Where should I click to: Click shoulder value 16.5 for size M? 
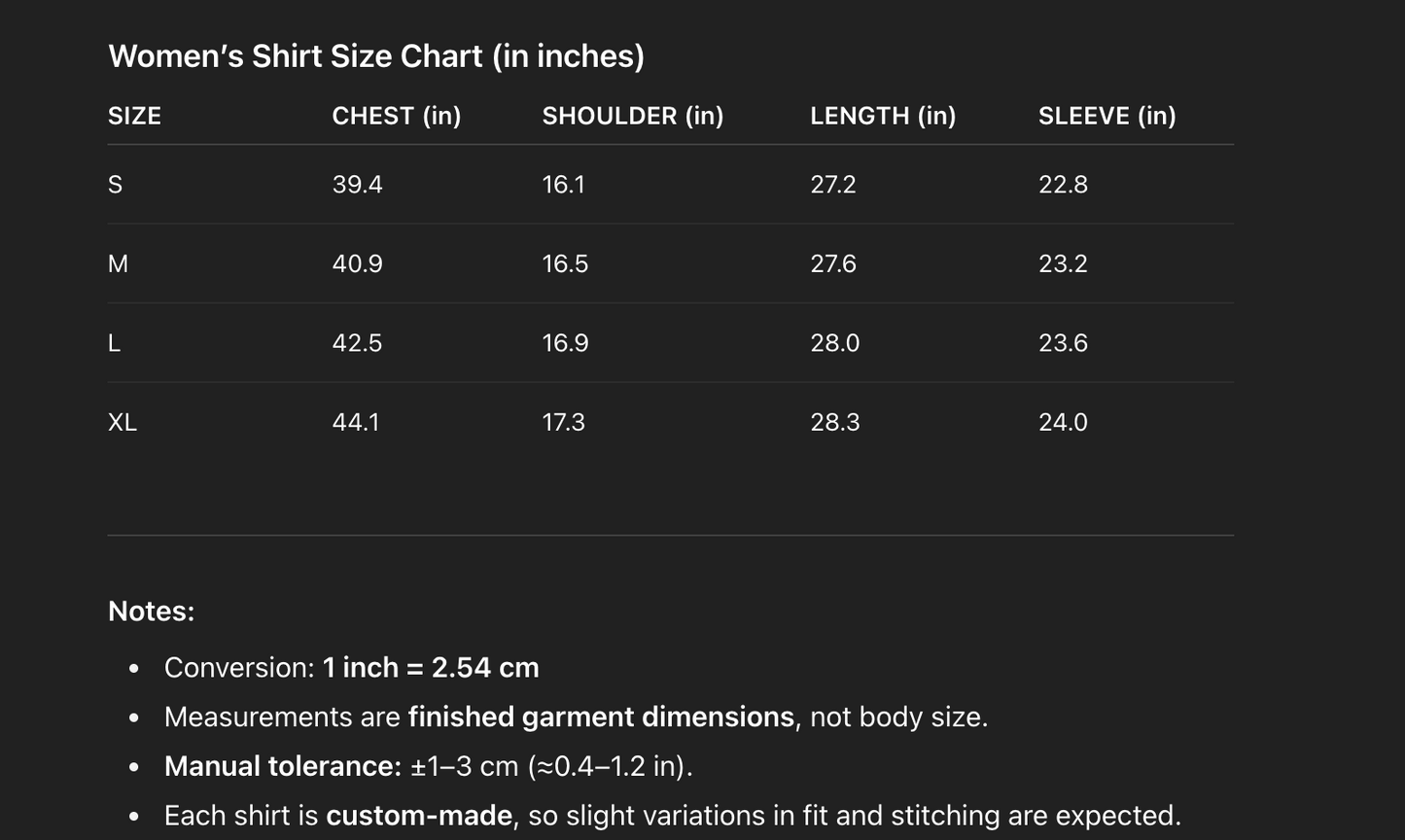click(565, 263)
